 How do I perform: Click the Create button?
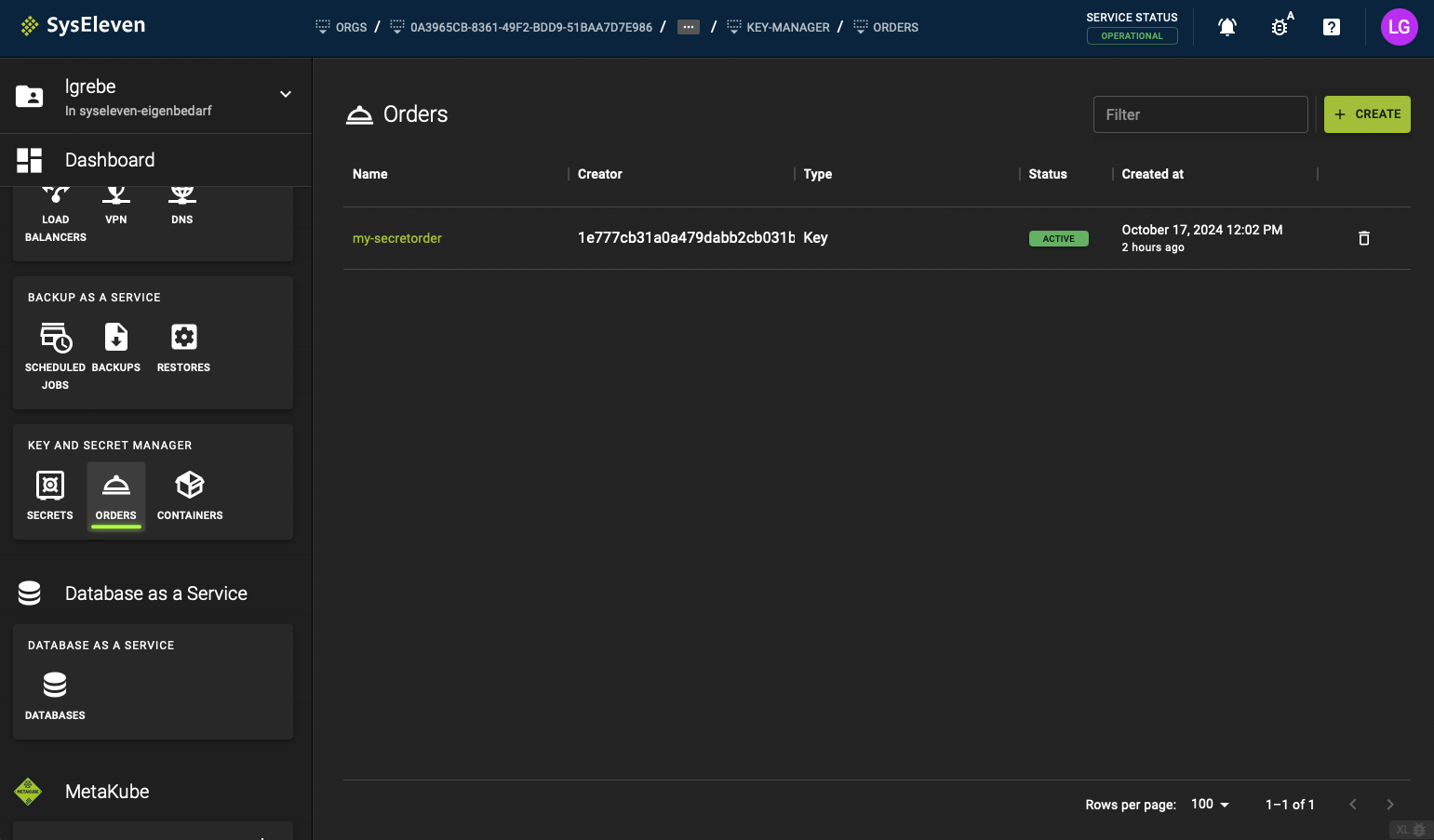click(x=1367, y=114)
